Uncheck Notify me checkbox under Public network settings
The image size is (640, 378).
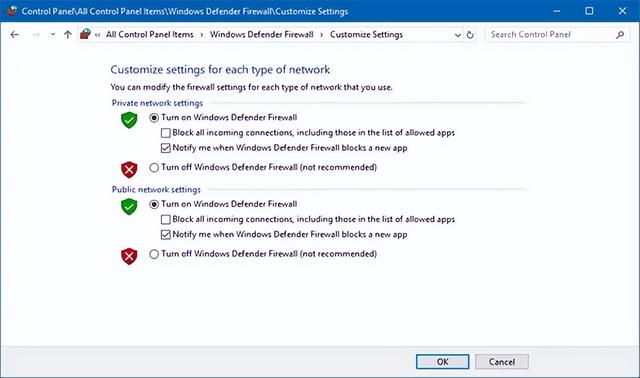[x=165, y=234]
